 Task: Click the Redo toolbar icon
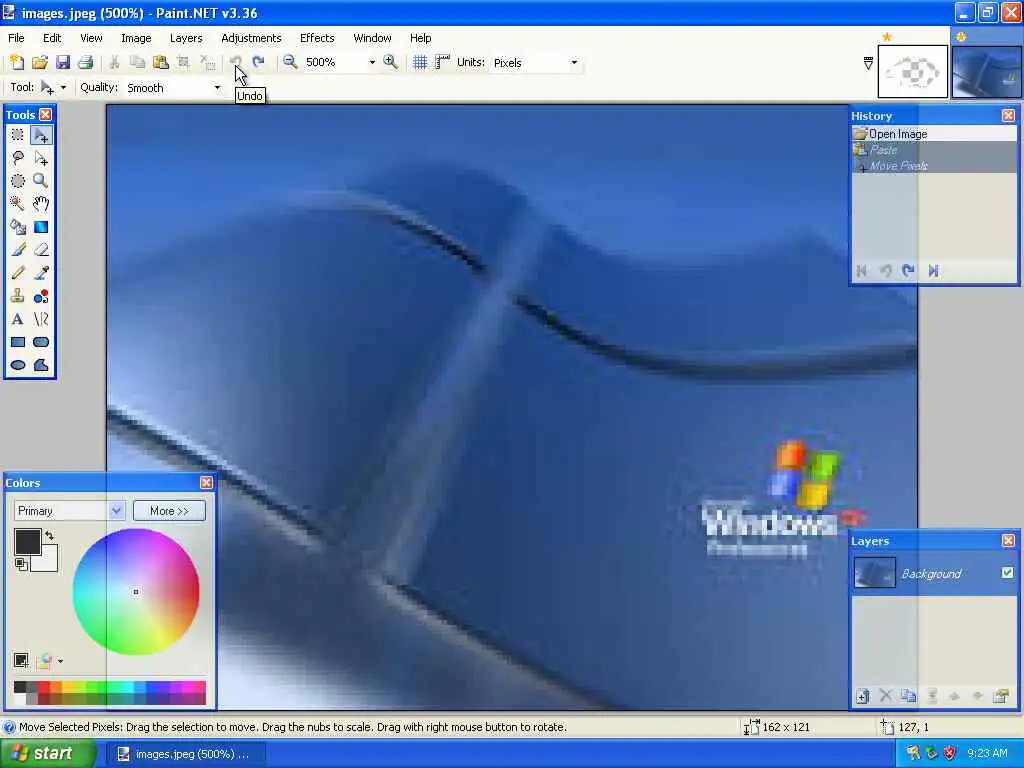pyautogui.click(x=259, y=62)
